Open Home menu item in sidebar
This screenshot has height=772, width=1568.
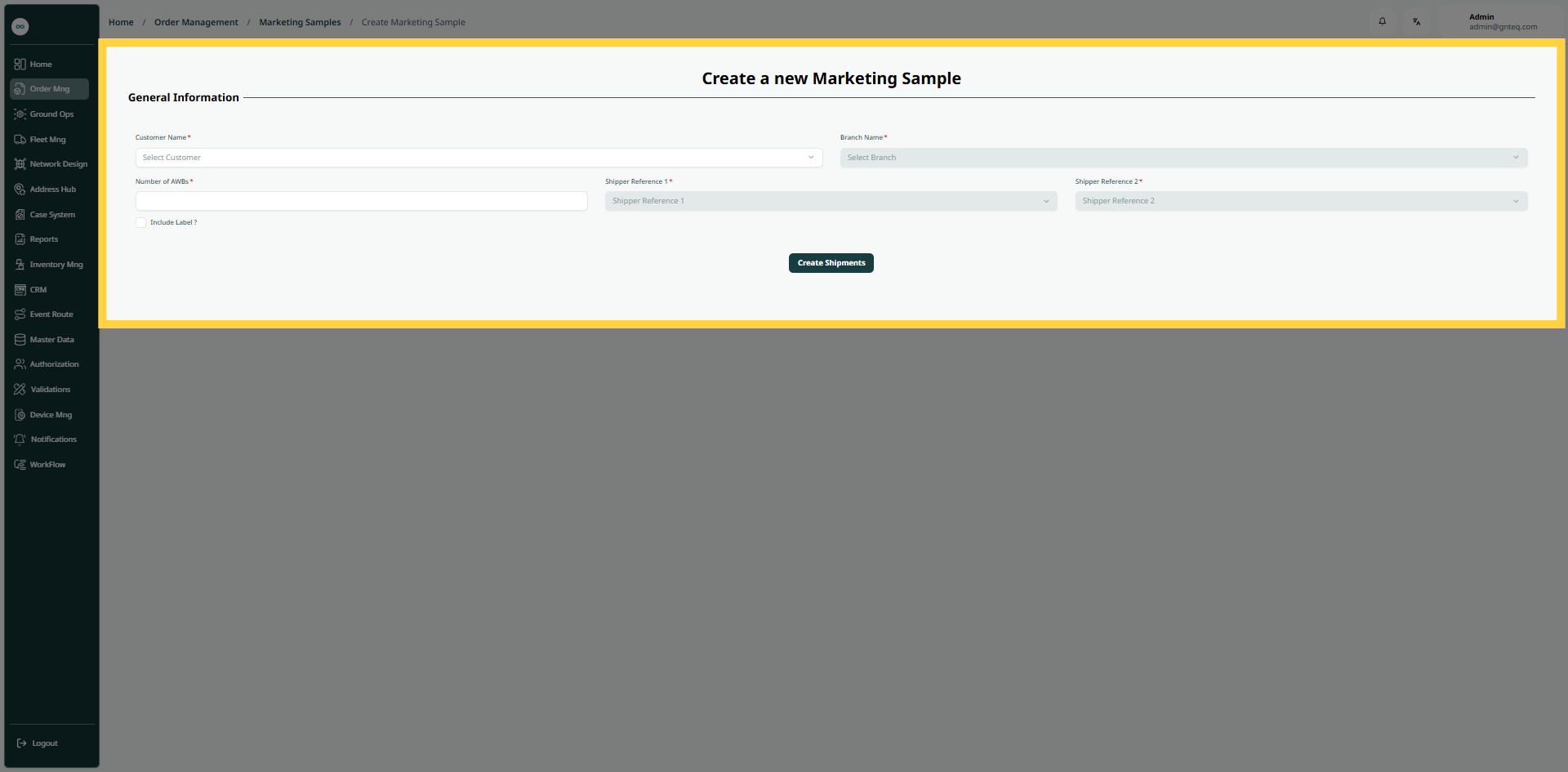[49, 65]
